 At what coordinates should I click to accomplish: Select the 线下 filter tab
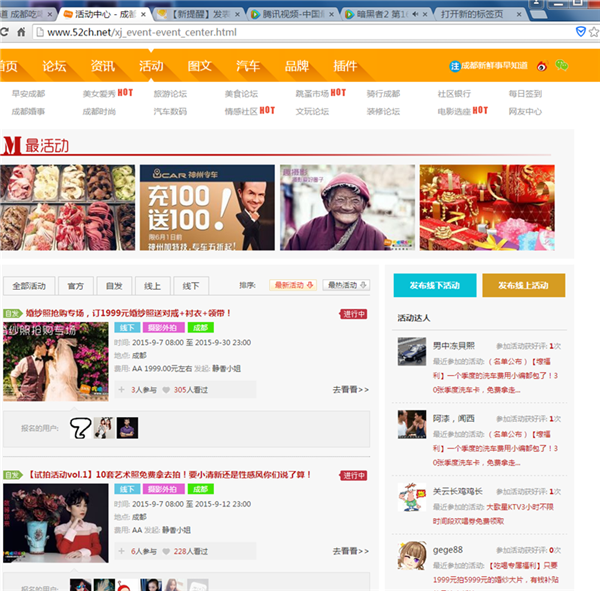[191, 286]
